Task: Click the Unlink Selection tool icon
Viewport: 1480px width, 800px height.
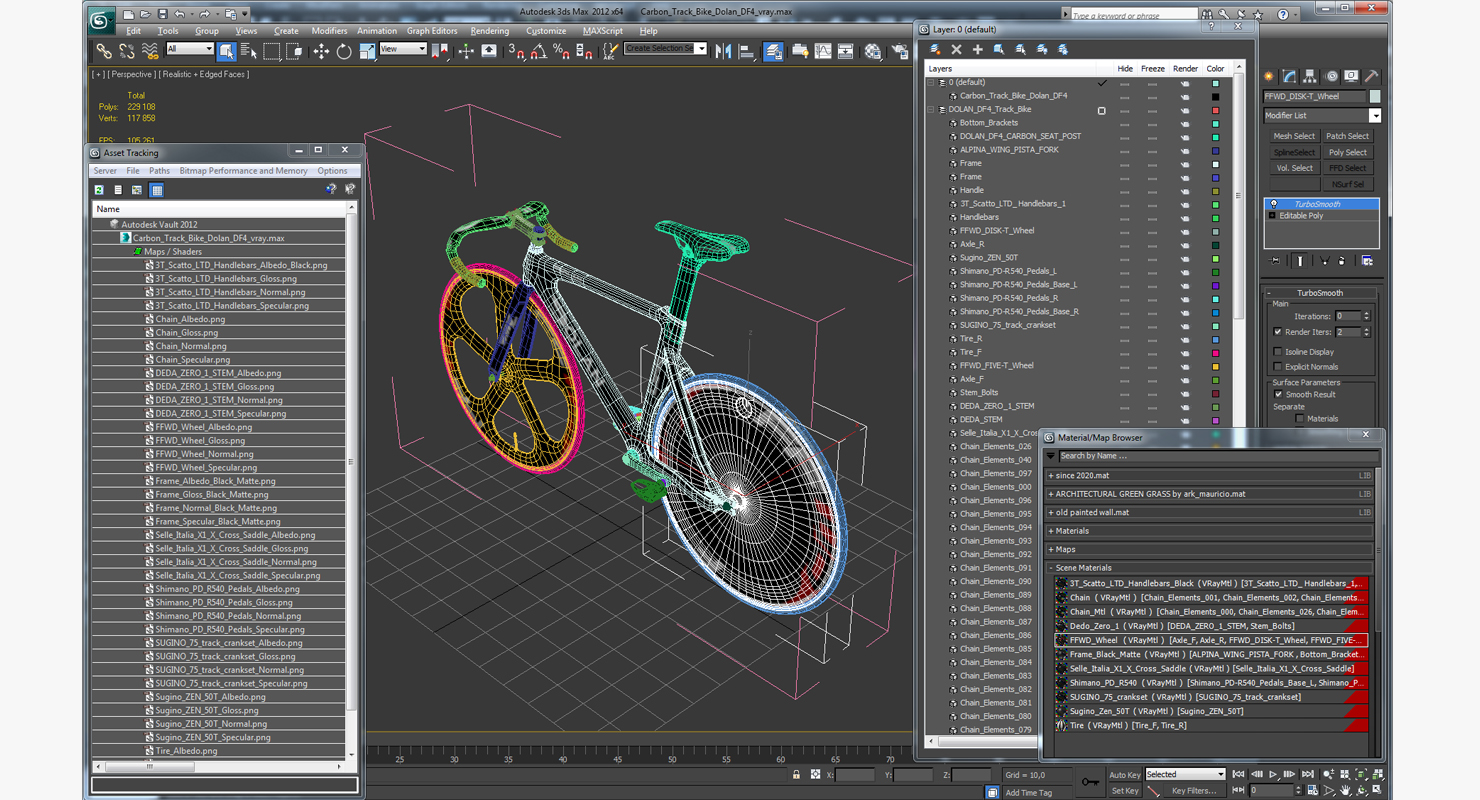Action: coord(126,51)
